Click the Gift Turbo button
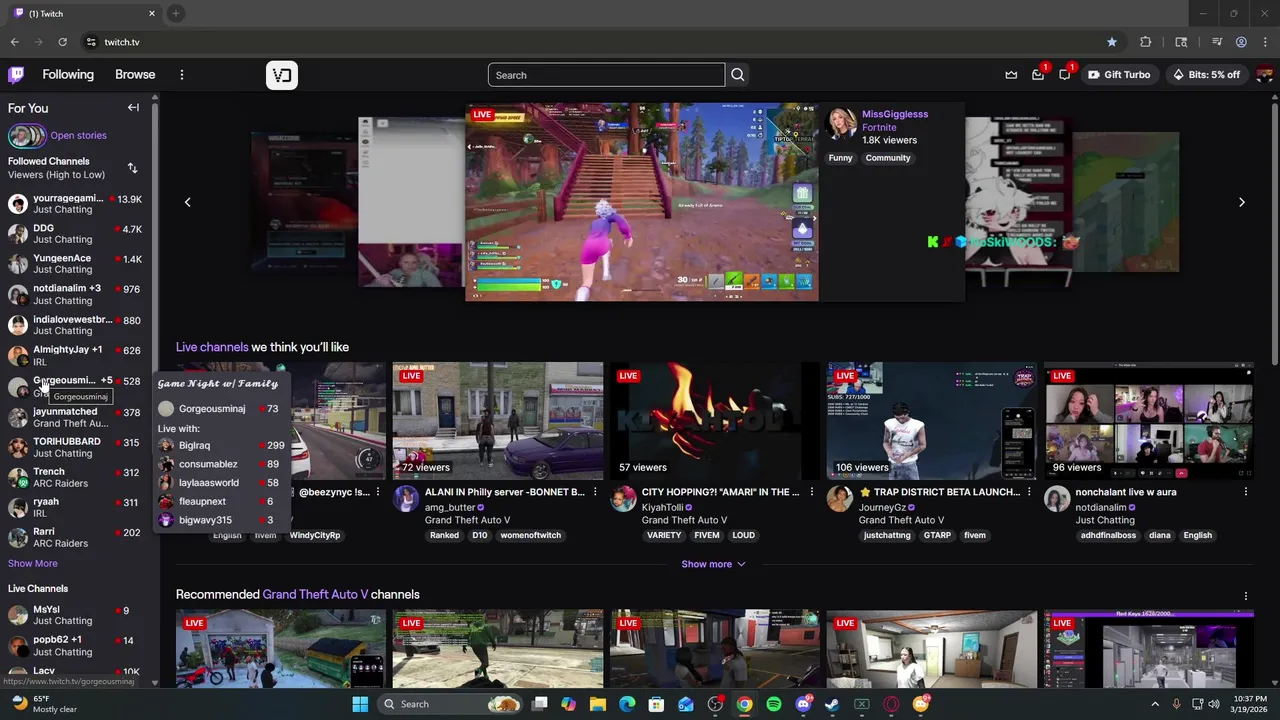This screenshot has height=720, width=1280. [x=1119, y=75]
